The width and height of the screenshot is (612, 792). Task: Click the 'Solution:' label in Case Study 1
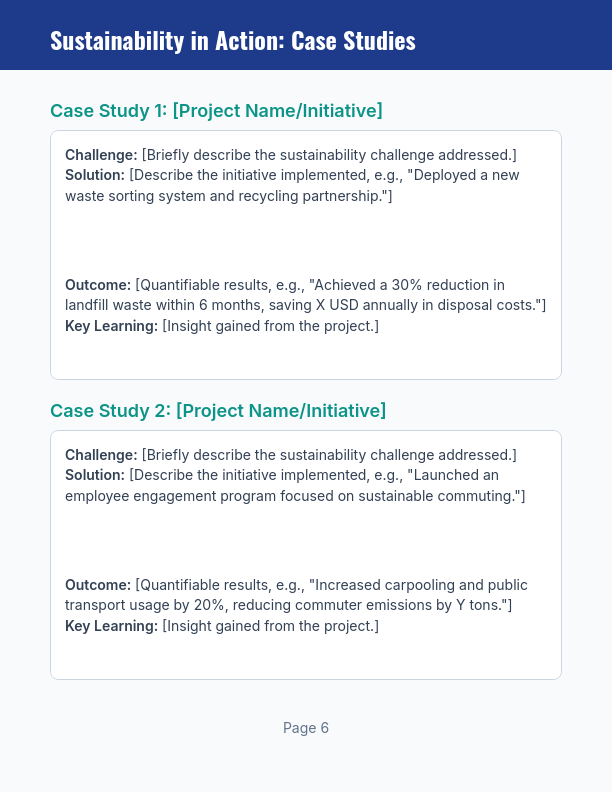click(x=95, y=175)
